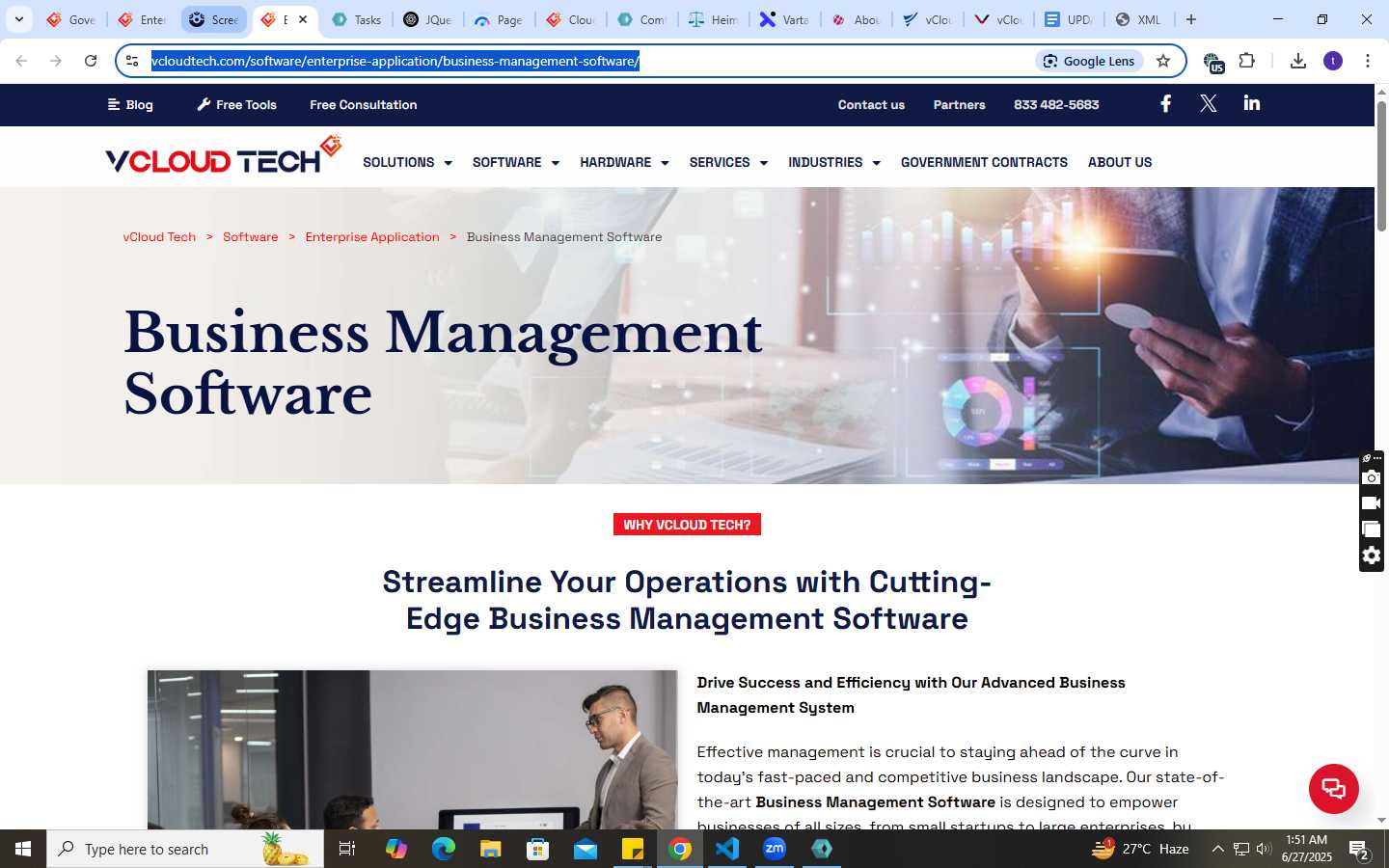Viewport: 1389px width, 868px height.
Task: Click the WHY VCLOUD TECH? badge
Action: (687, 525)
